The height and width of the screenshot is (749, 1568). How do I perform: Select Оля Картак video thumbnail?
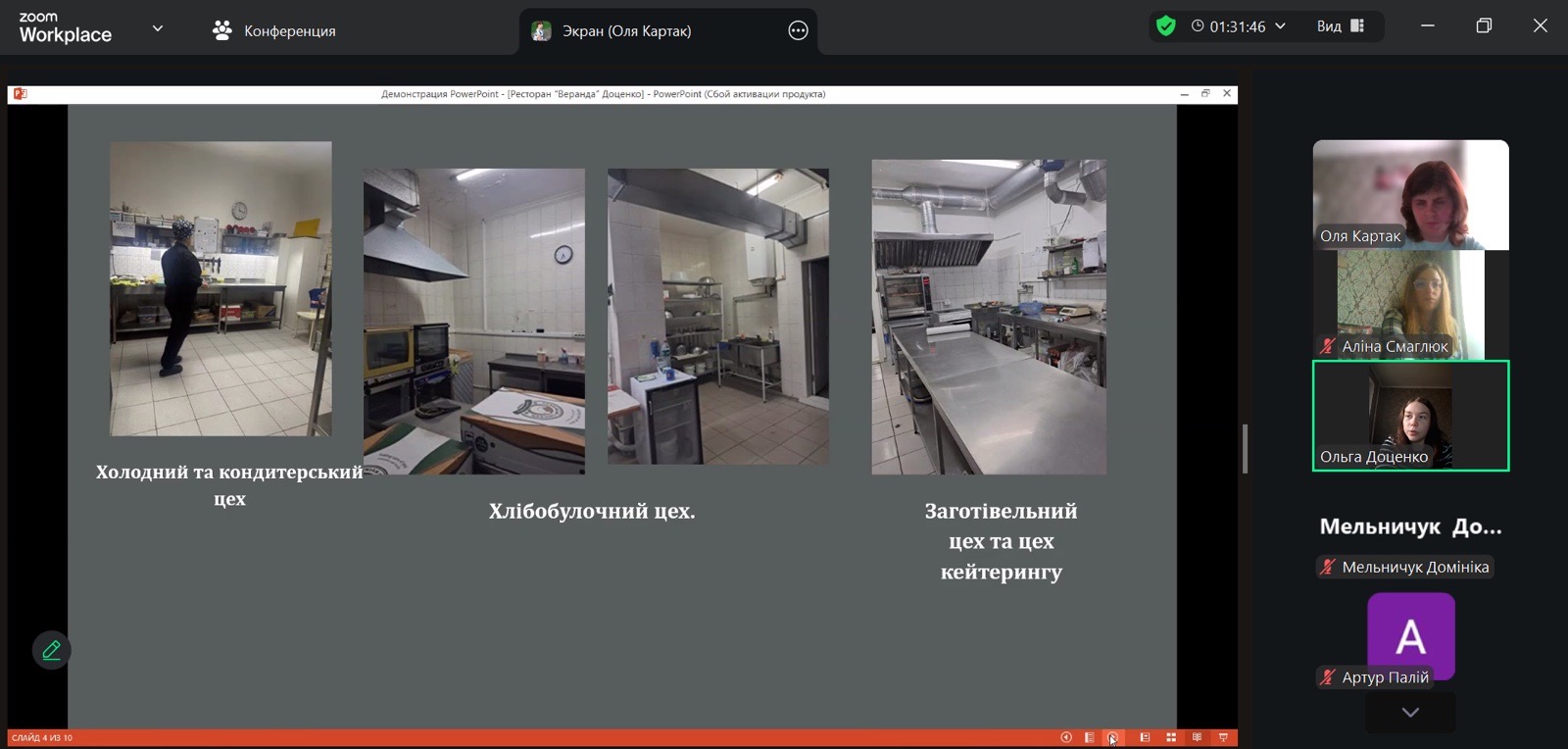click(1410, 194)
